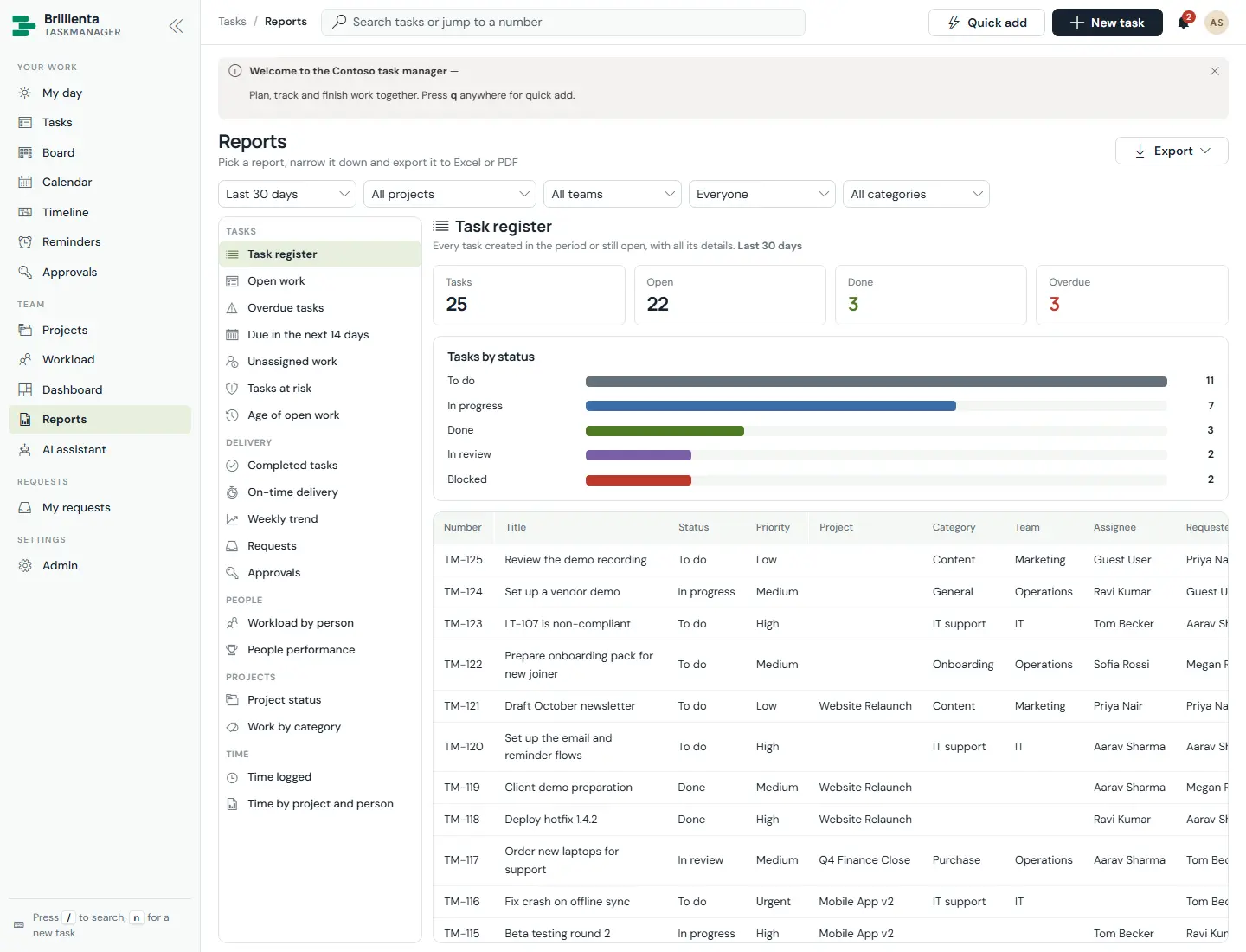Open the Export dropdown button
This screenshot has height=952, width=1246.
[1172, 151]
